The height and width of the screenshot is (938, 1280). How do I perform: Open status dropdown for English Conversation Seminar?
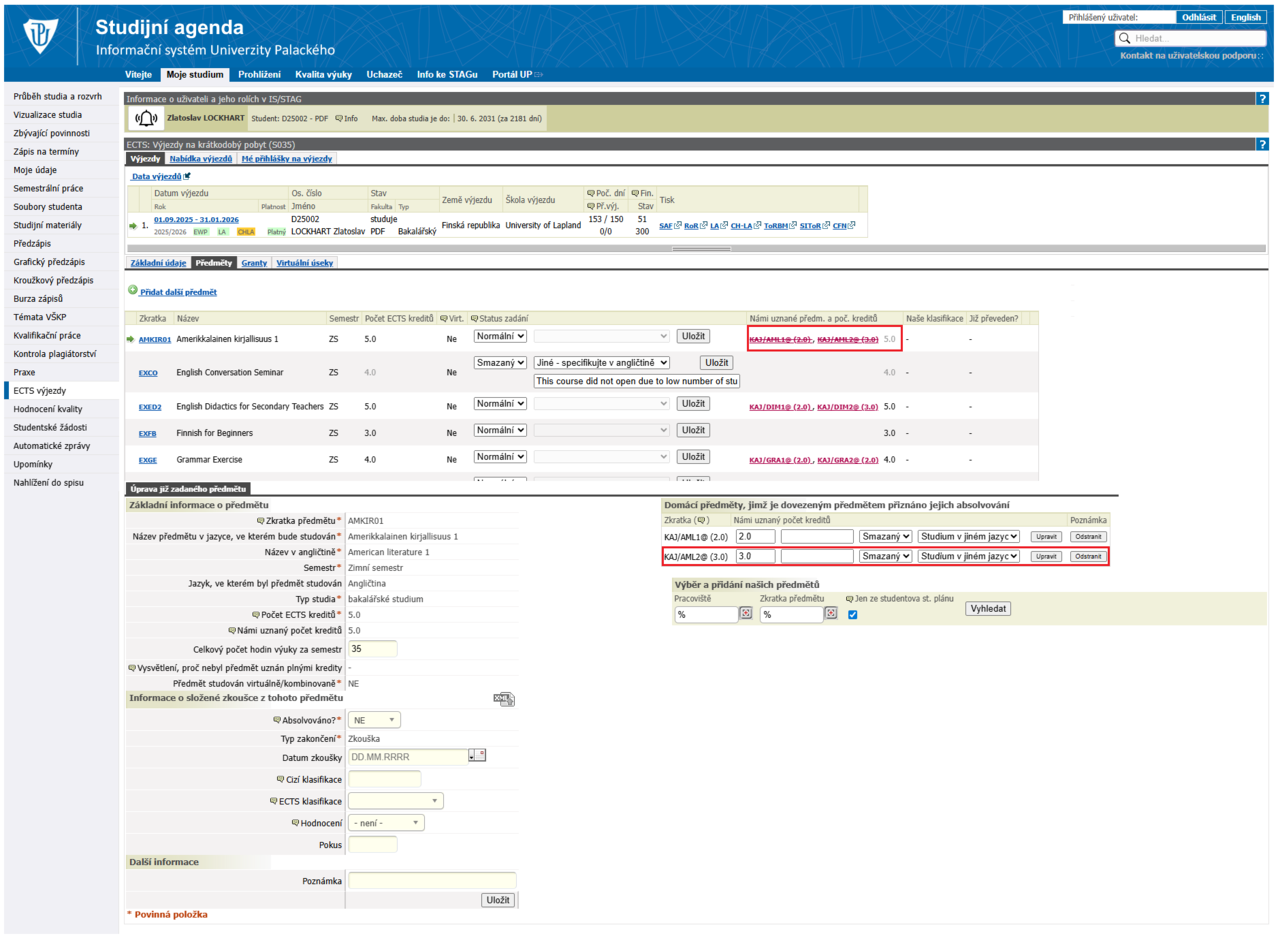tap(500, 363)
